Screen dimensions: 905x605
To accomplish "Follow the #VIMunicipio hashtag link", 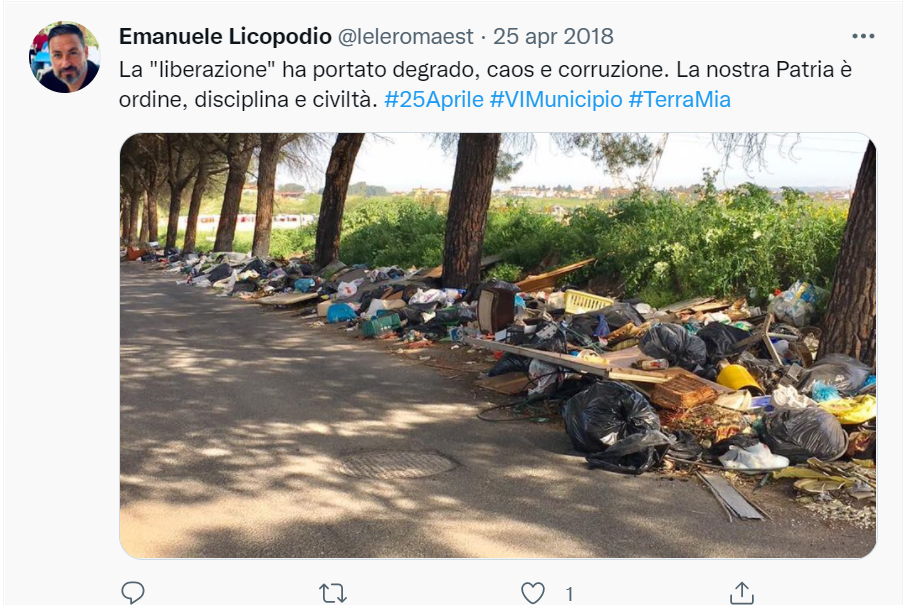I will 556,99.
